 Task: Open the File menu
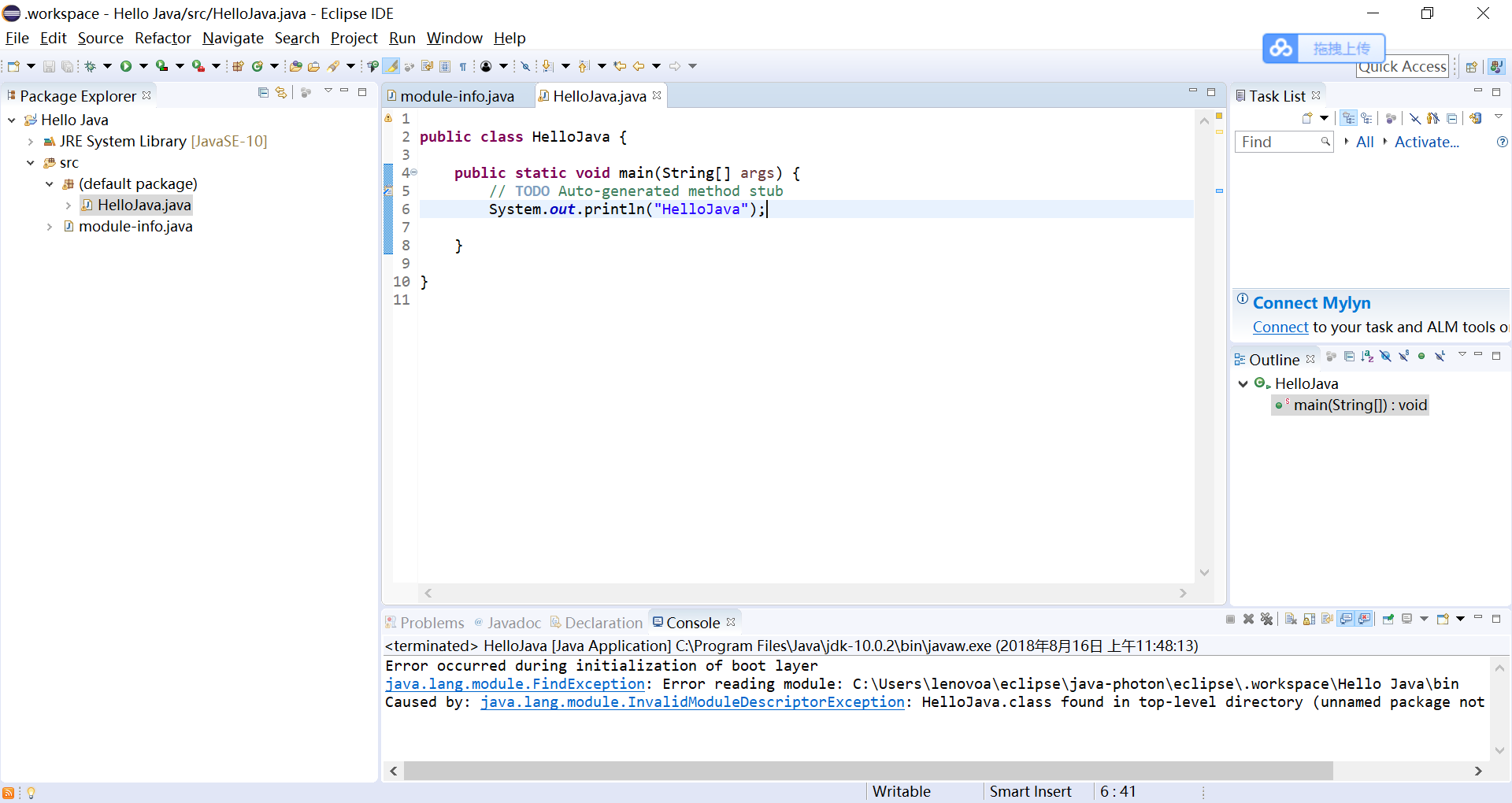(17, 38)
